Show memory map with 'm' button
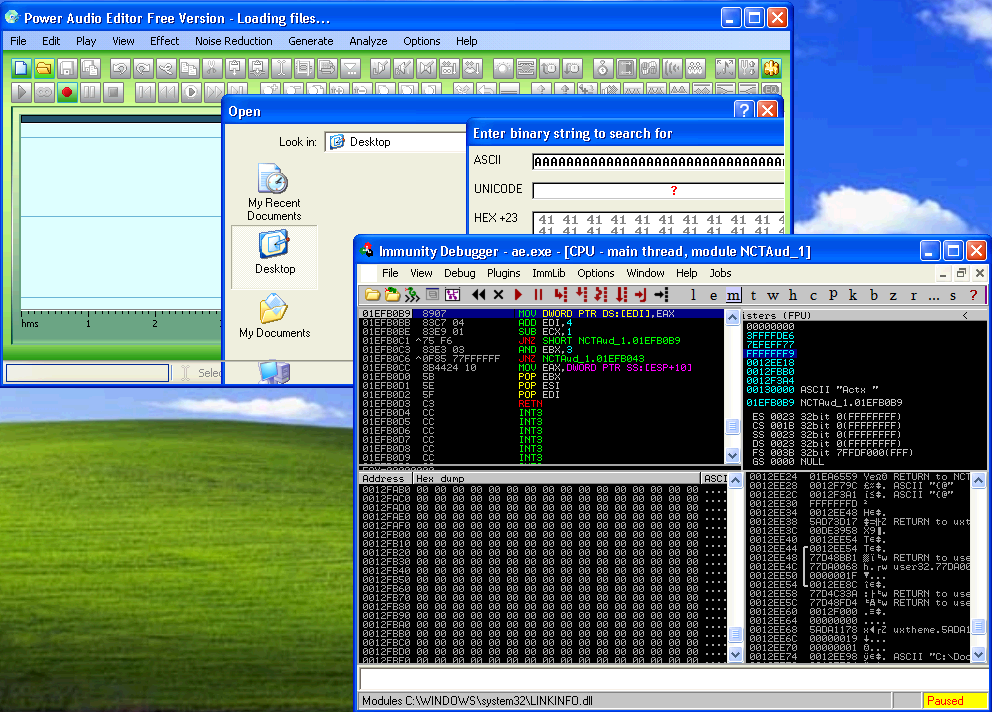Image resolution: width=992 pixels, height=712 pixels. (x=733, y=295)
